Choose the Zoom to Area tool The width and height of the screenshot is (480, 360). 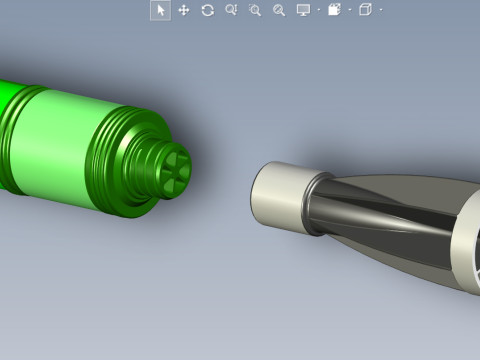255,10
